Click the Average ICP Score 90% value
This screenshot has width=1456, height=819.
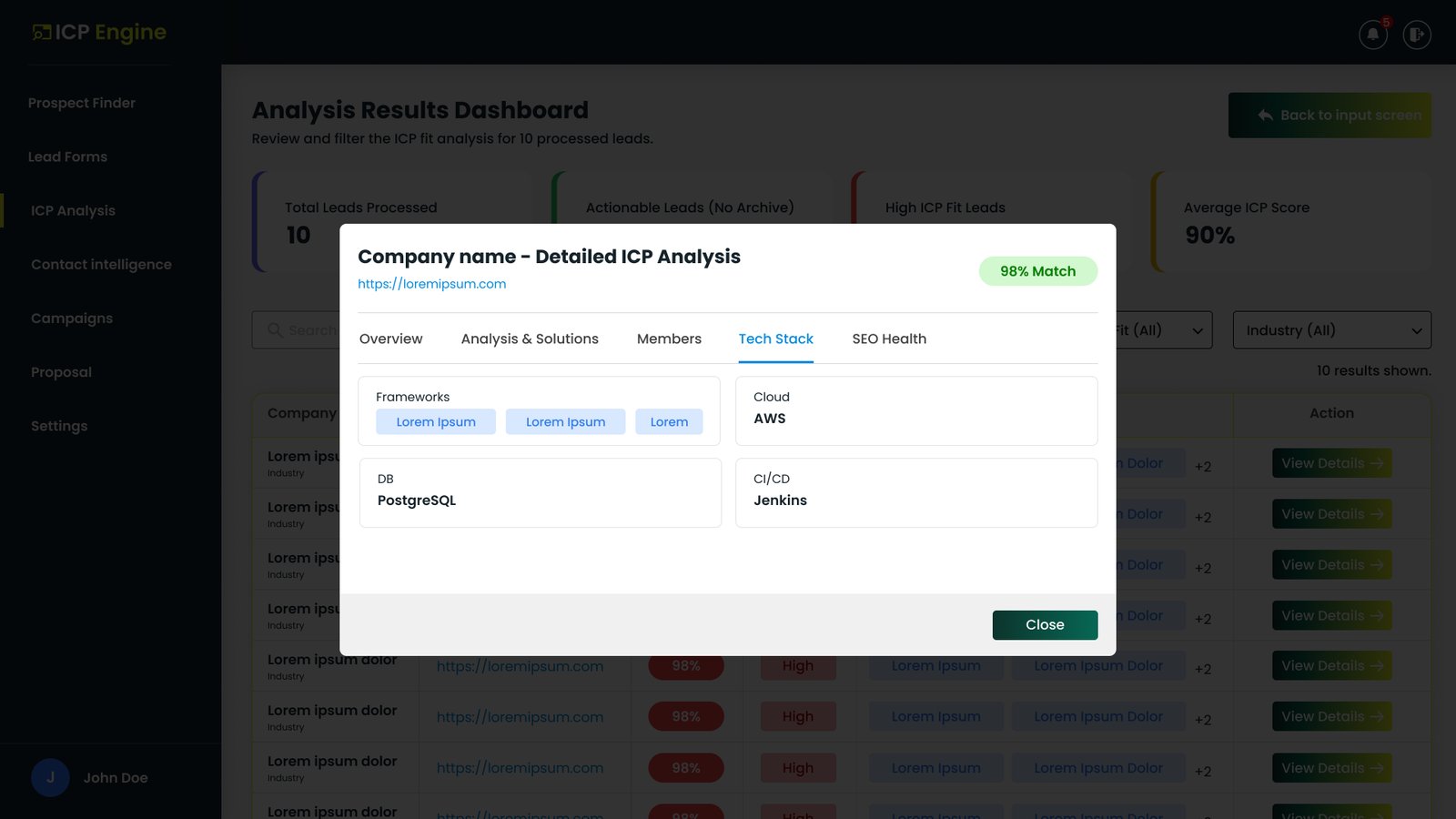pyautogui.click(x=1209, y=236)
